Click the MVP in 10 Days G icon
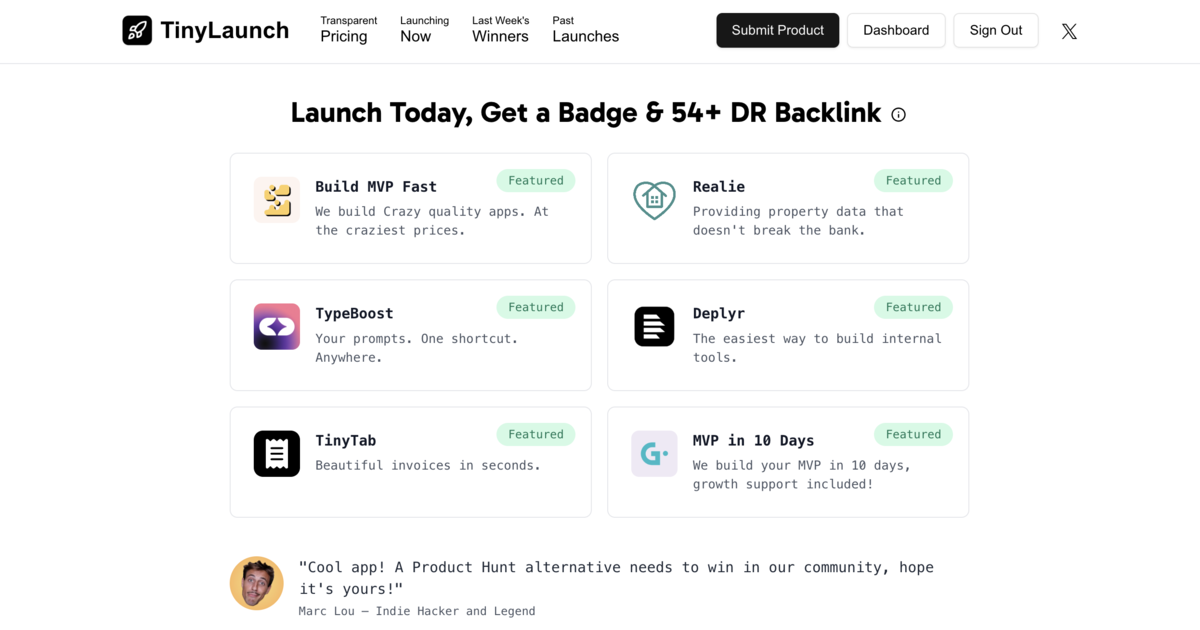Viewport: 1200px width, 630px height. click(x=654, y=454)
